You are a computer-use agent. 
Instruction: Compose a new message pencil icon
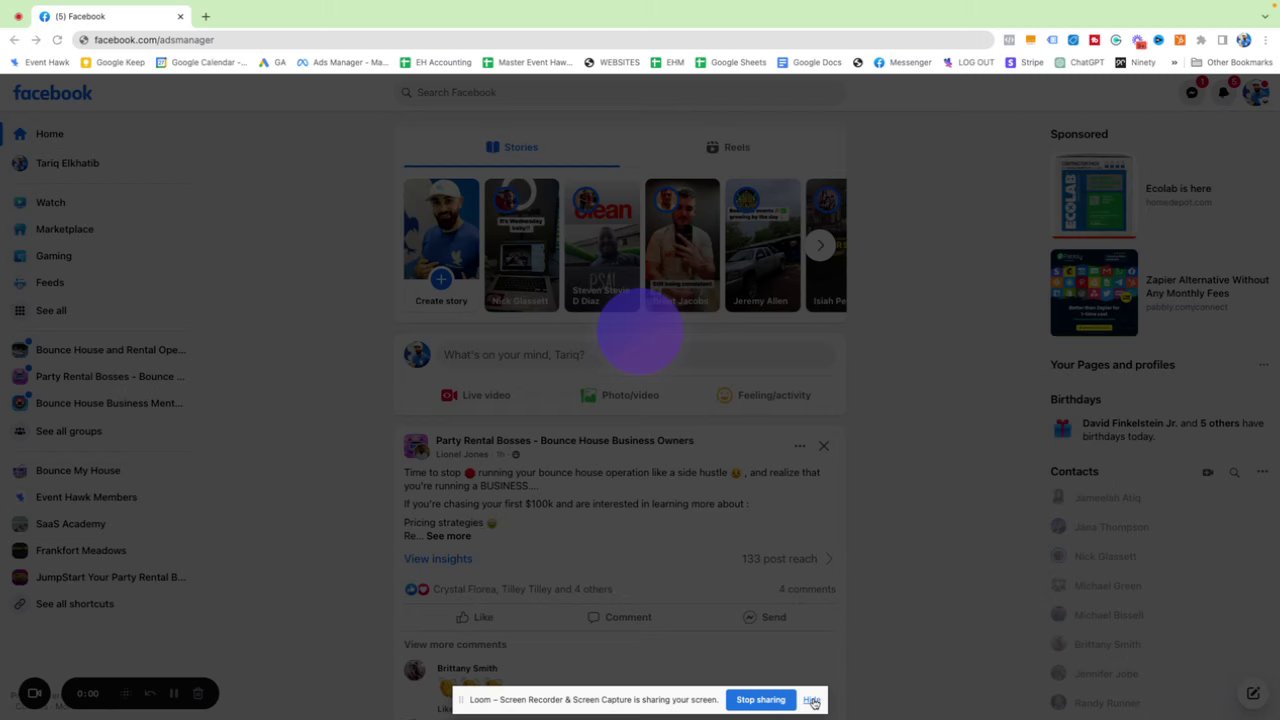[x=1253, y=693]
